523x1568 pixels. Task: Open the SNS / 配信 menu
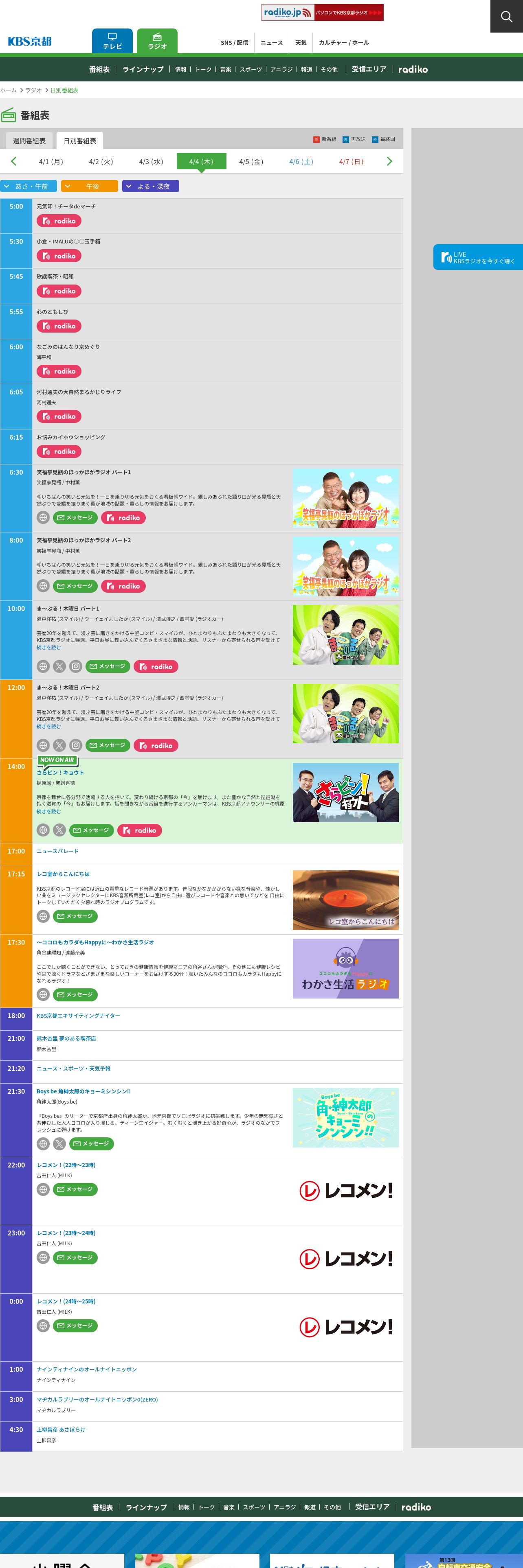point(234,43)
